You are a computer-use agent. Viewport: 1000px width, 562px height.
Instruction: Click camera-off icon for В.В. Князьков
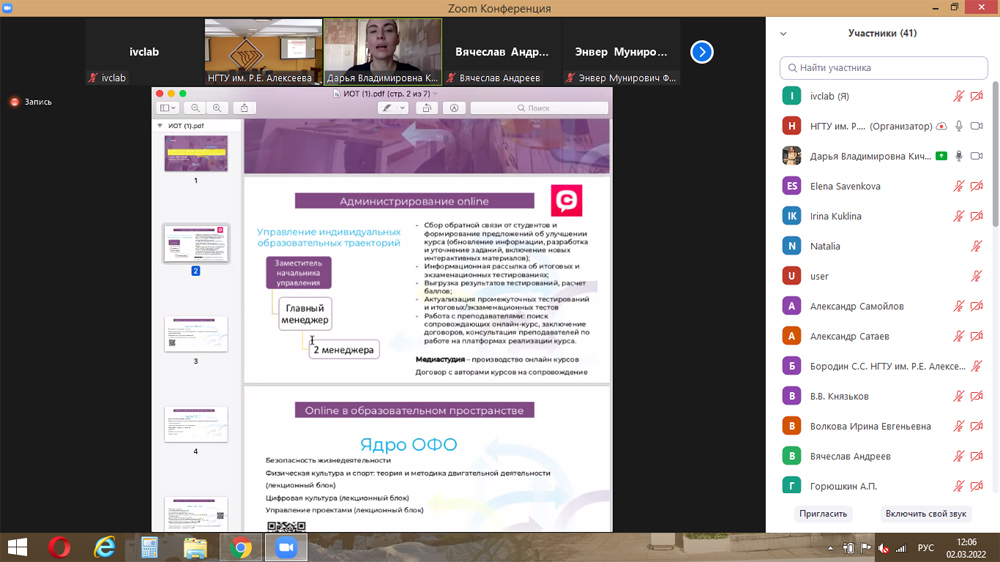(x=976, y=396)
